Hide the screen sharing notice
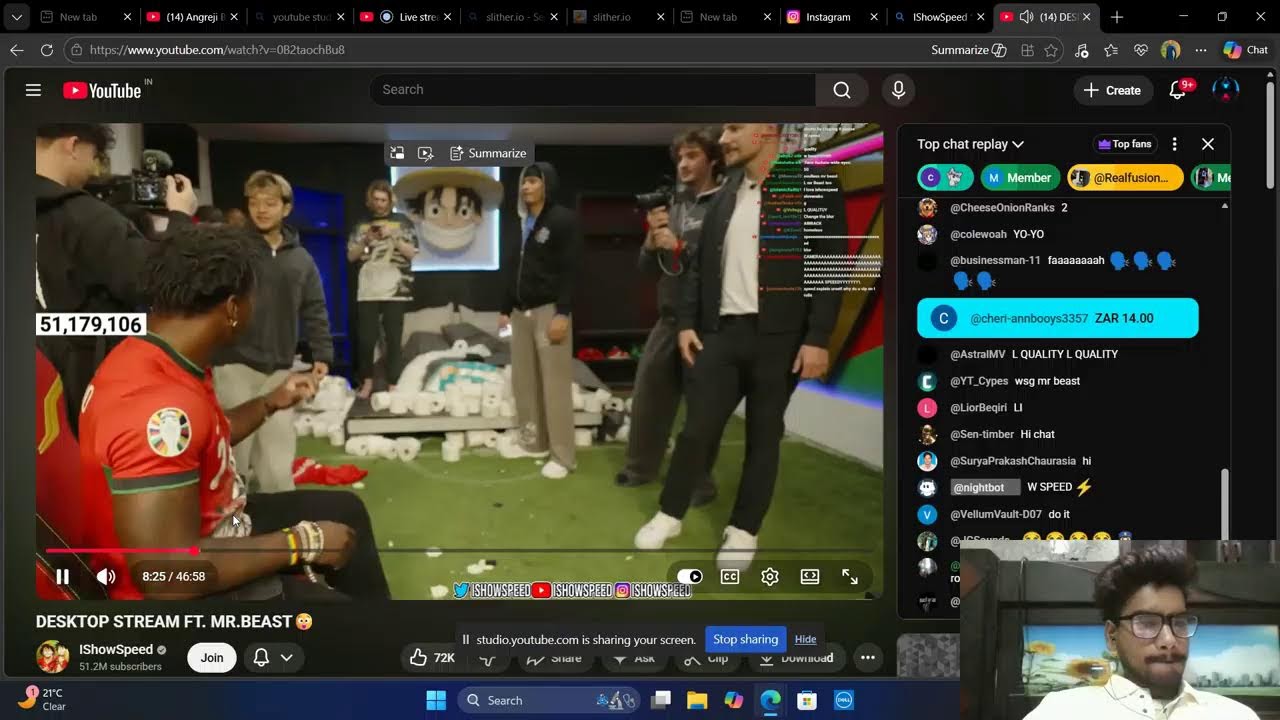 coord(805,640)
